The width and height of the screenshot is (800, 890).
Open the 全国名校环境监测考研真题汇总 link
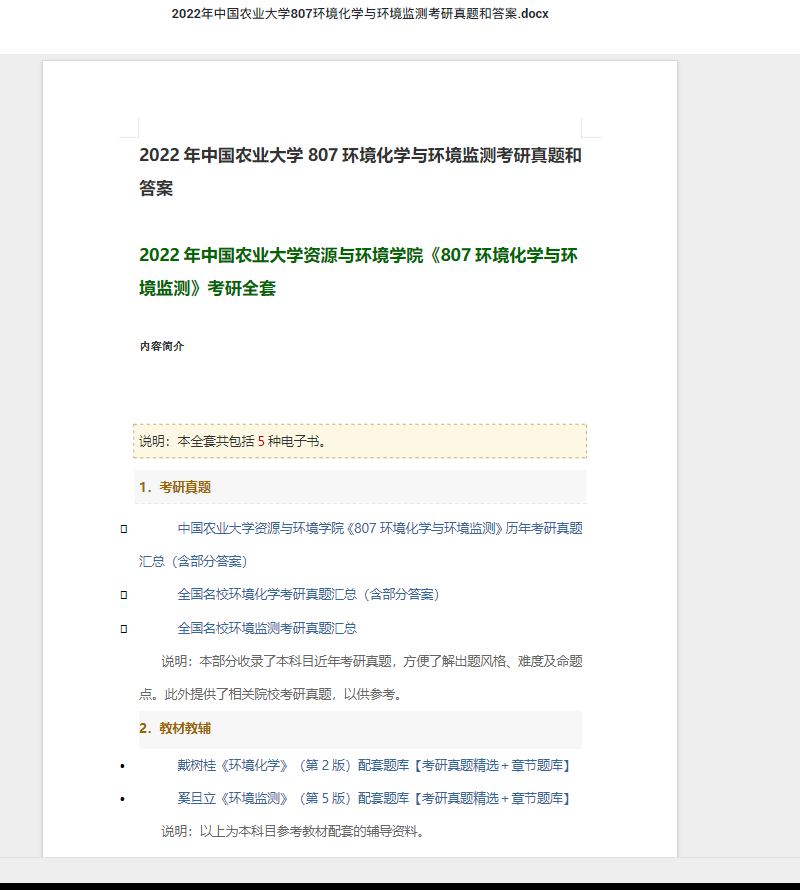click(x=267, y=628)
